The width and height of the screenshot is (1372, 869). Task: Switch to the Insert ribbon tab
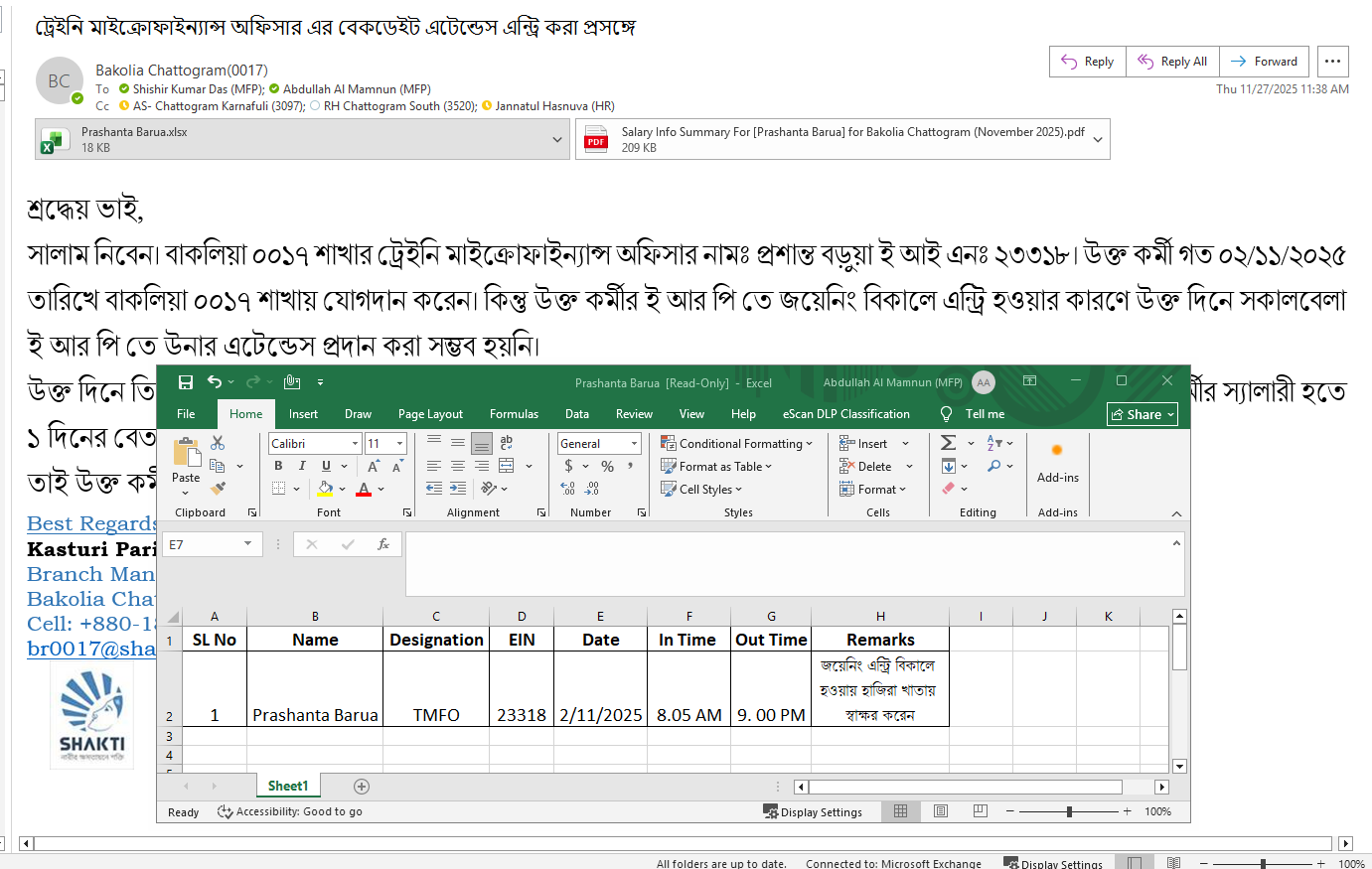tap(303, 414)
